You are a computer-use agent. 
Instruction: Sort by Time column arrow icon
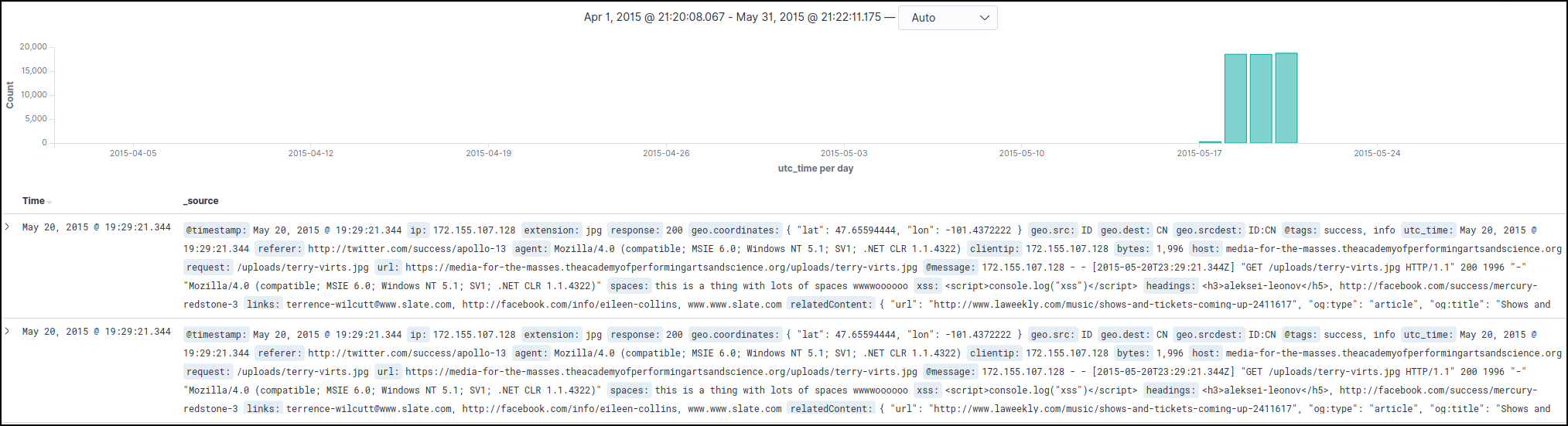[50, 202]
